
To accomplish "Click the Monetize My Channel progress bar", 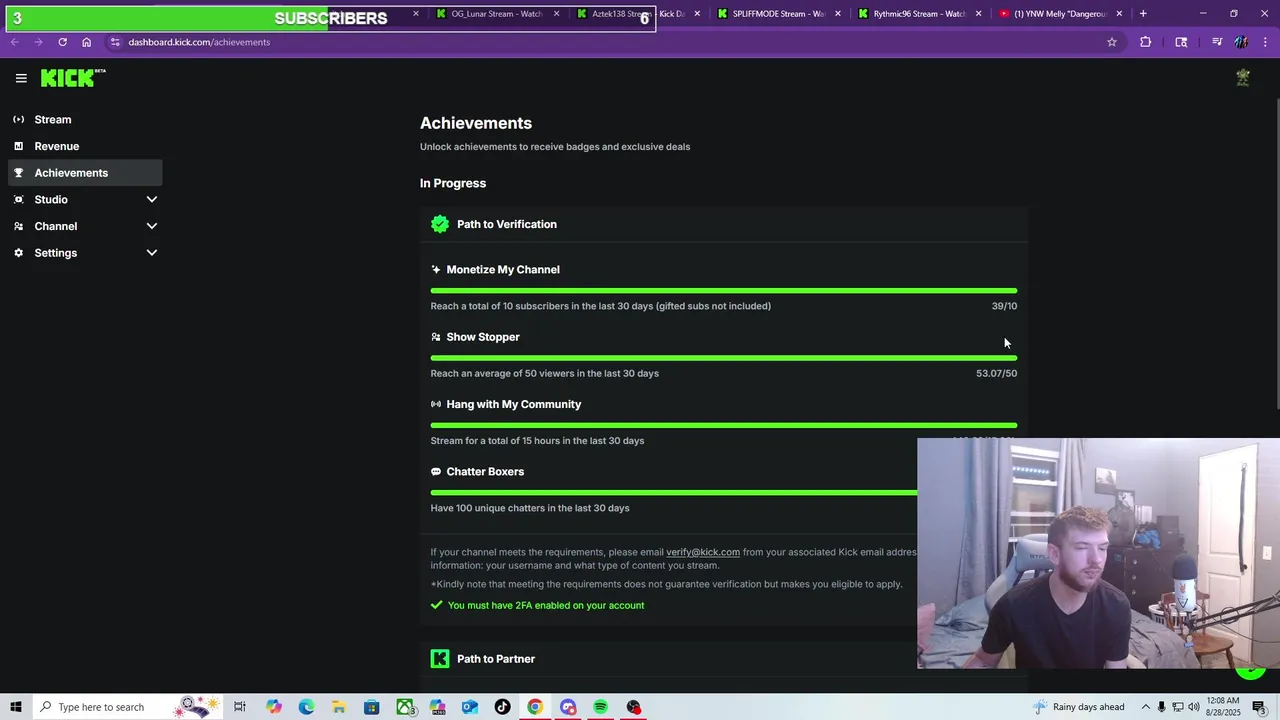I will 724,291.
